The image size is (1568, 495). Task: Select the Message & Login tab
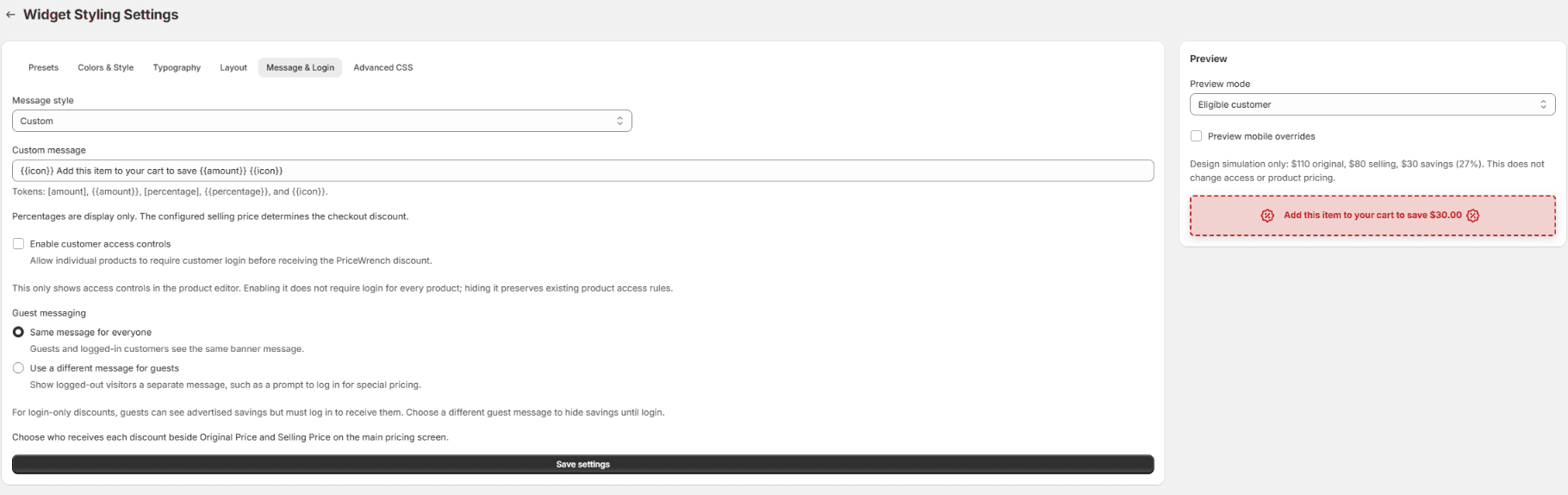point(300,67)
